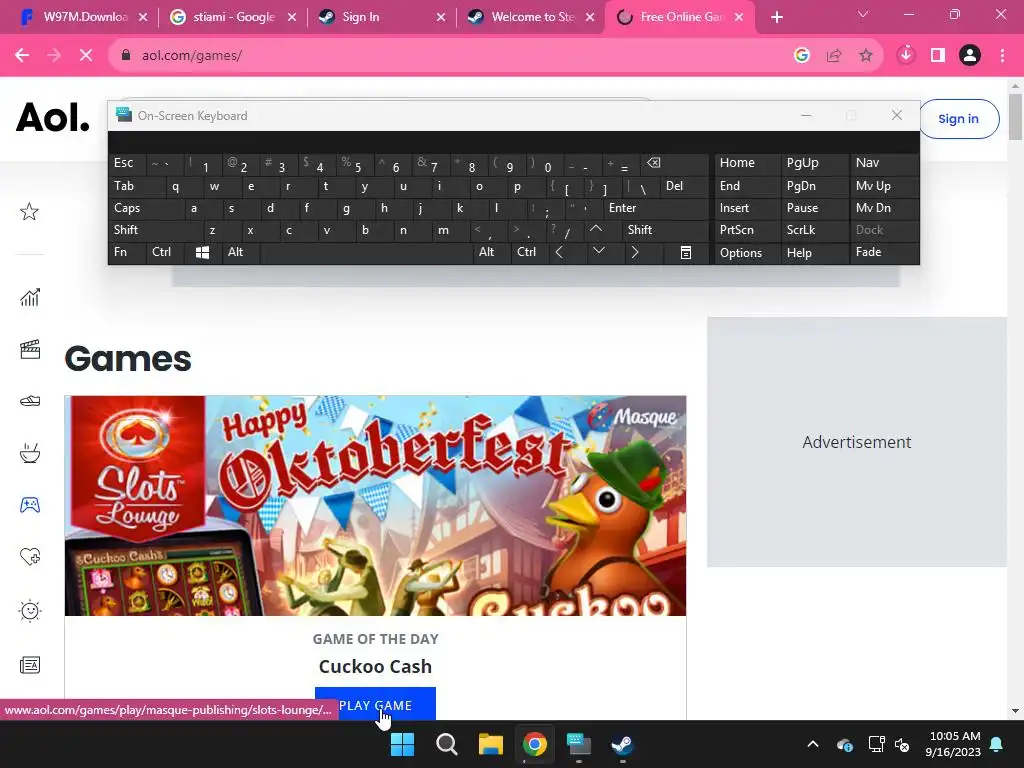
Task: Click the down arrow key on On-Screen Keyboard
Action: click(599, 251)
